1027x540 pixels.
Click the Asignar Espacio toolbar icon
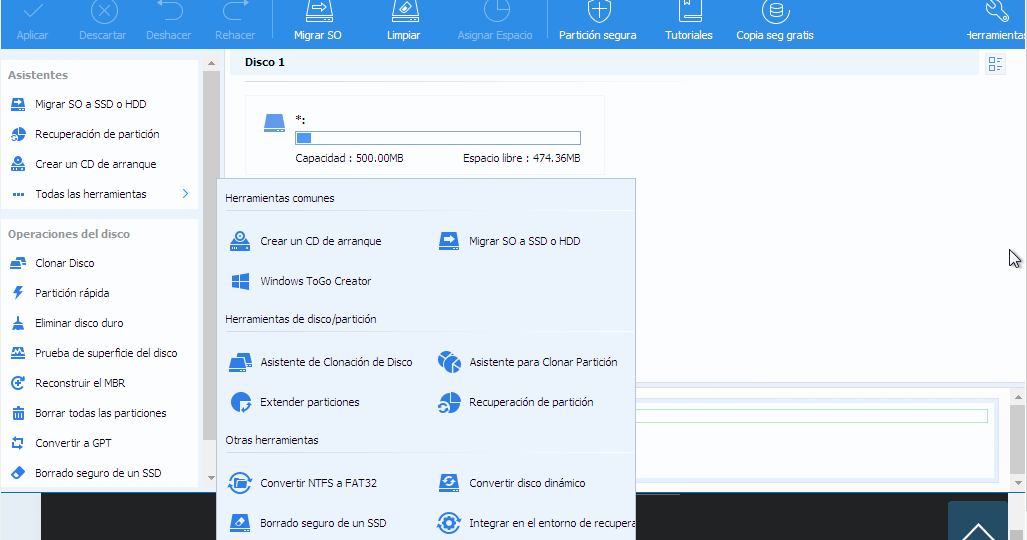coord(496,11)
